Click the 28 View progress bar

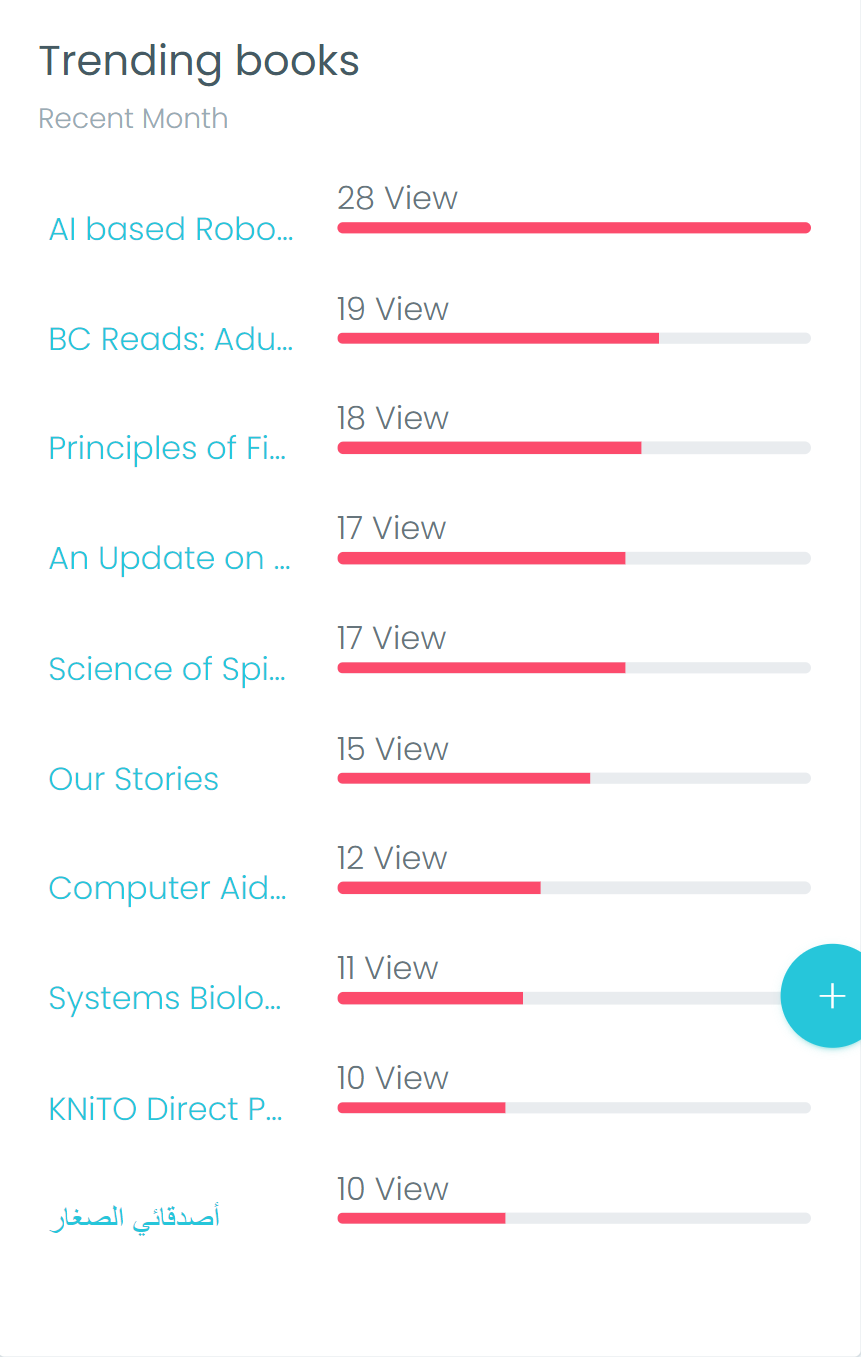pos(573,228)
